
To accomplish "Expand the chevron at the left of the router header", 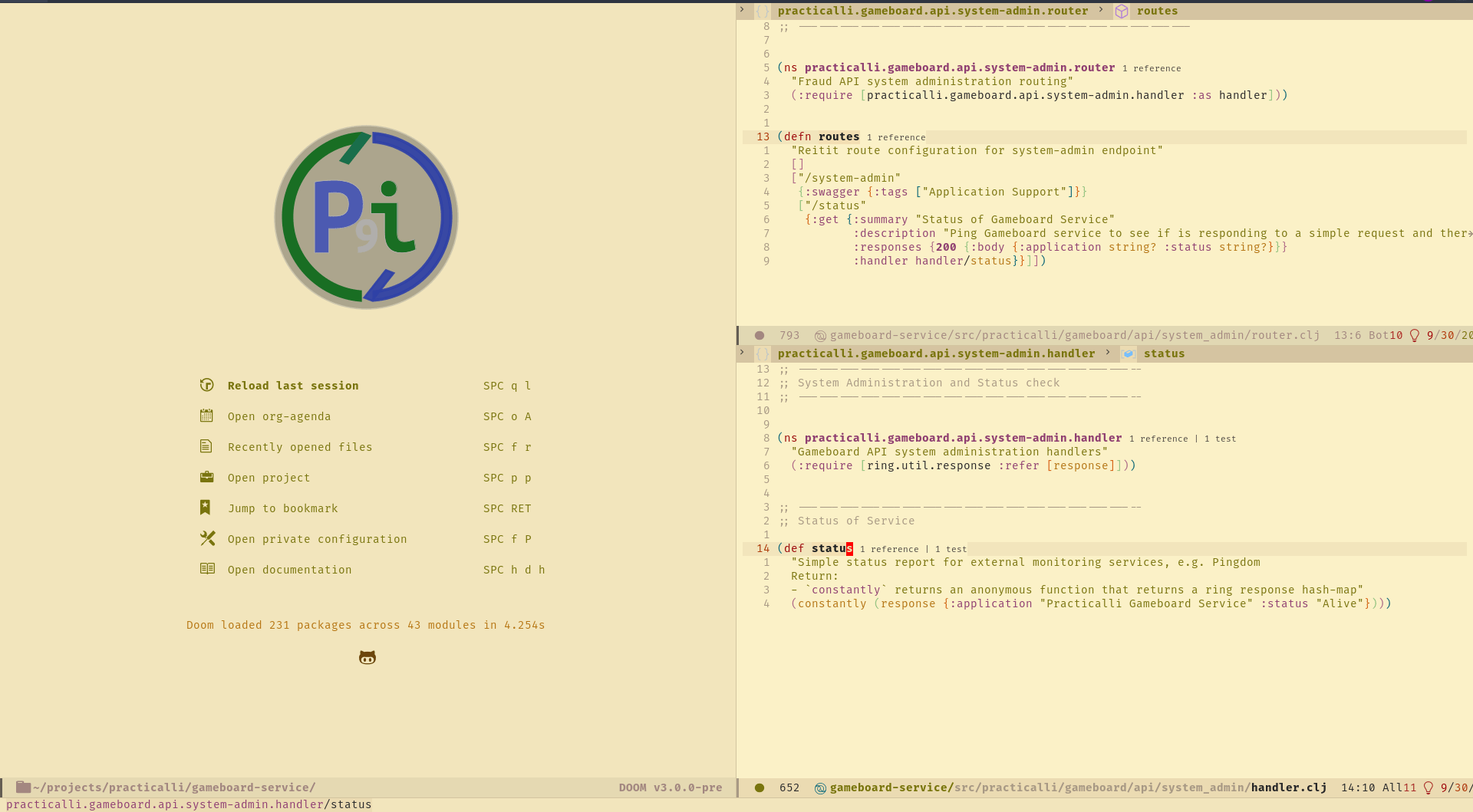I will 741,10.
